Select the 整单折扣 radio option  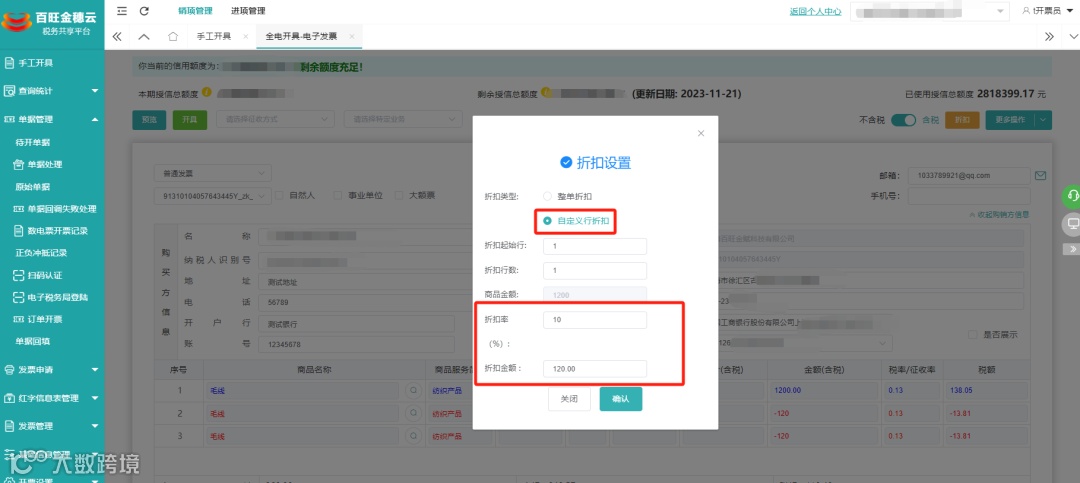click(548, 196)
